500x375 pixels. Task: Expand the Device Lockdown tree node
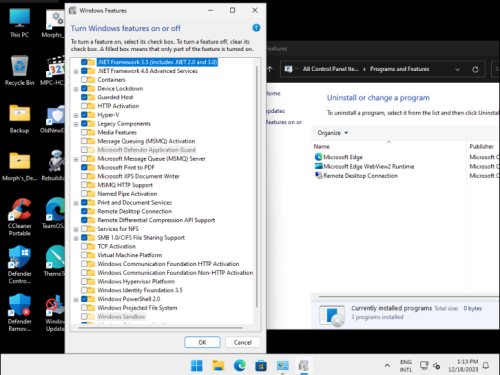coord(76,89)
